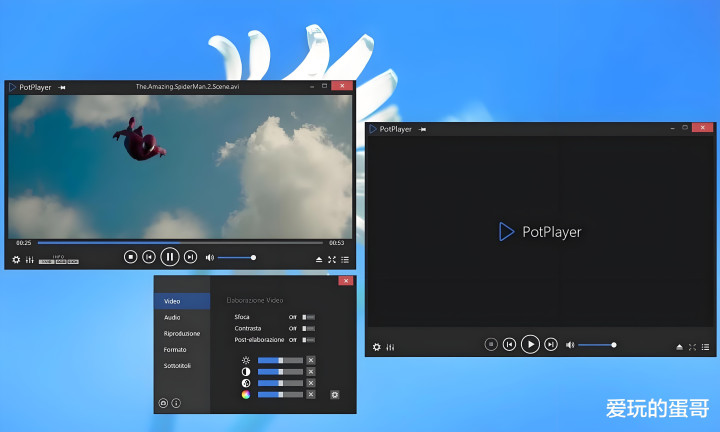
Task: Click the eject/open file icon in idle player
Action: pyautogui.click(x=679, y=346)
